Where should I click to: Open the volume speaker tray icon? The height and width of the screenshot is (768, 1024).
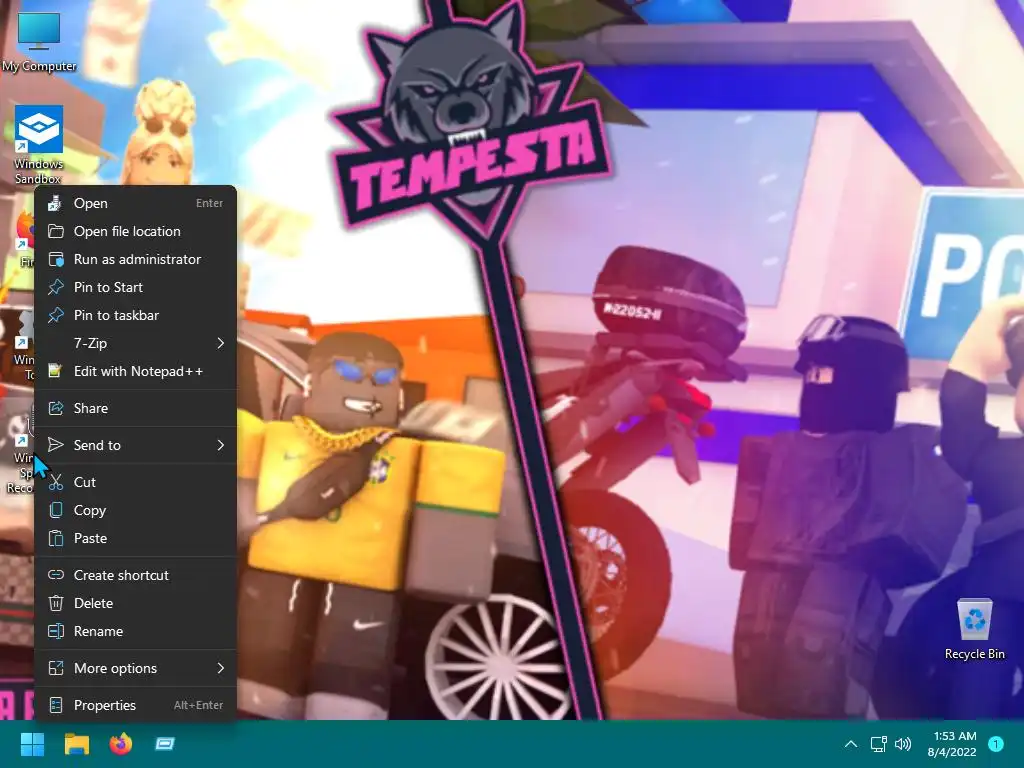point(903,744)
